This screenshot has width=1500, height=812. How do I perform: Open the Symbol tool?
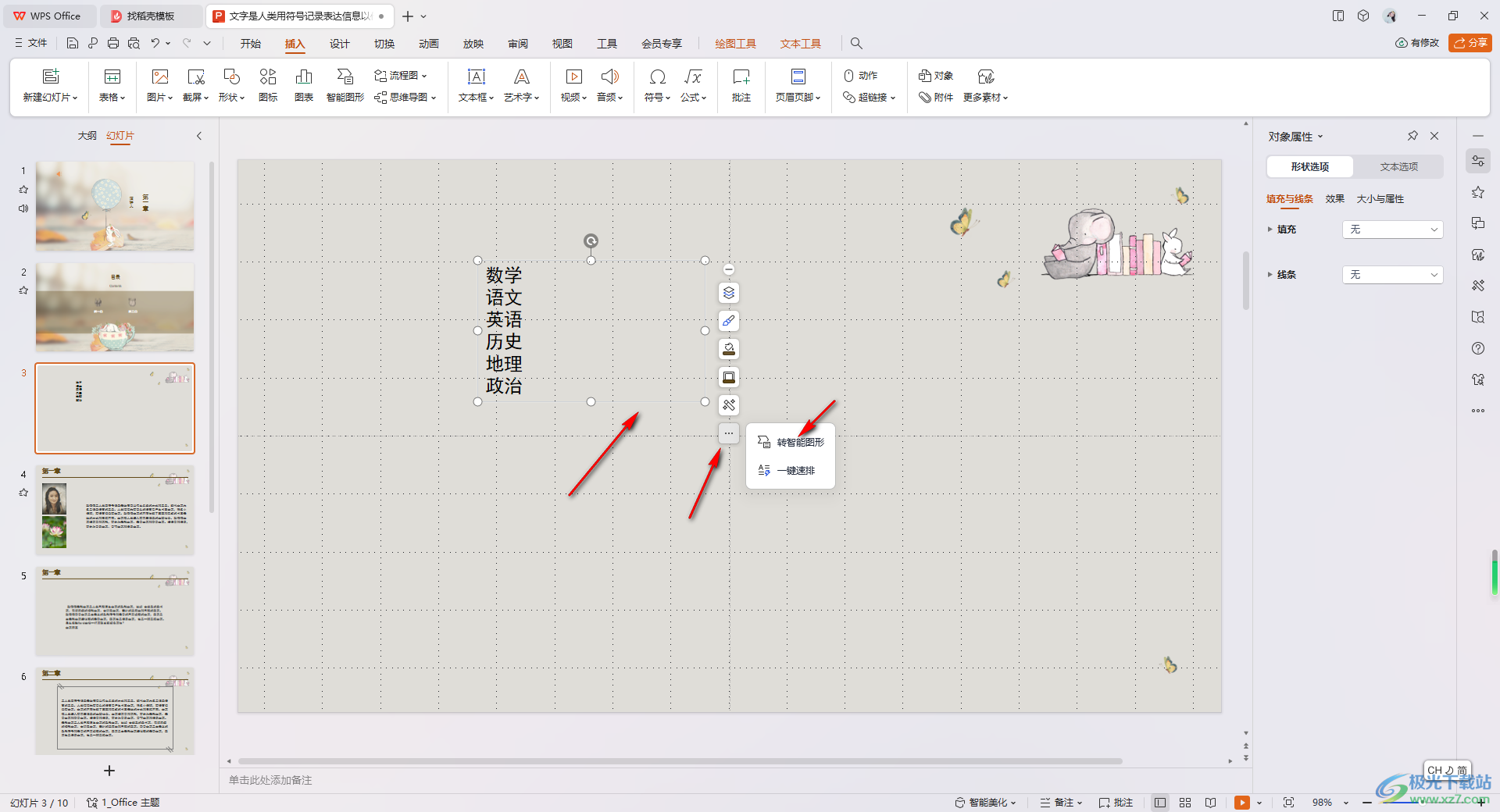[658, 85]
